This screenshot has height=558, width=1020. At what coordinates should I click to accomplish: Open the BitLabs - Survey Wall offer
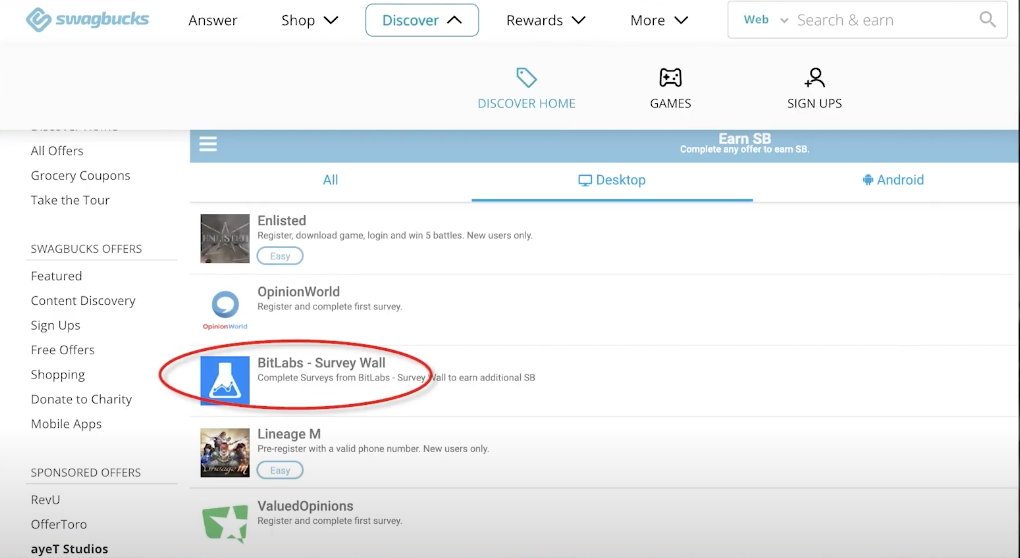321,363
